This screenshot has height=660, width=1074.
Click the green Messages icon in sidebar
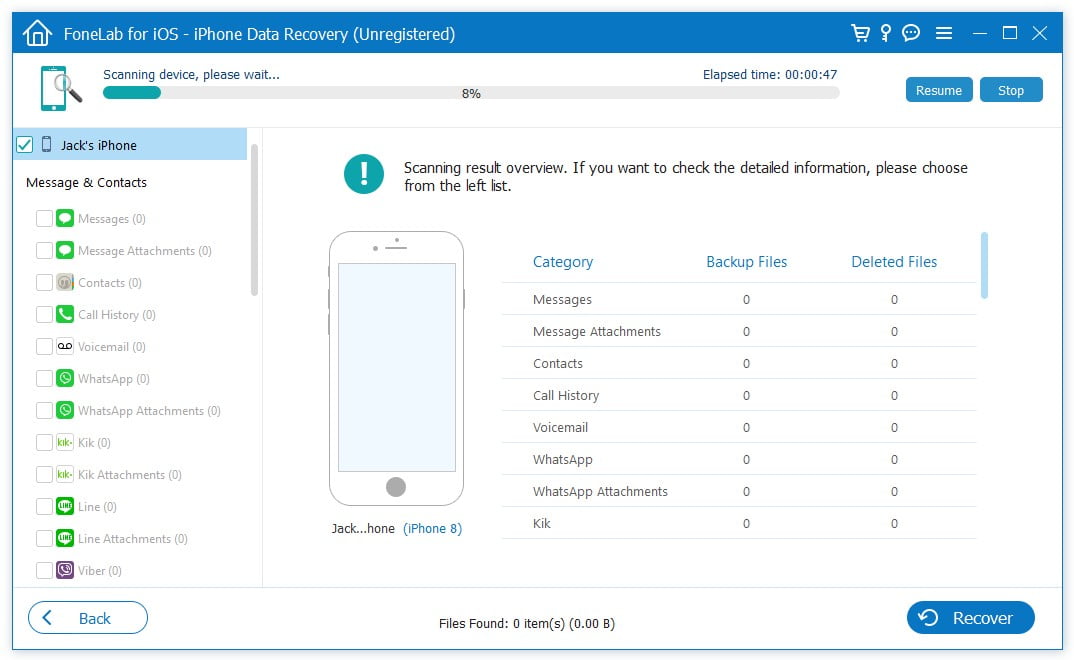[x=65, y=218]
